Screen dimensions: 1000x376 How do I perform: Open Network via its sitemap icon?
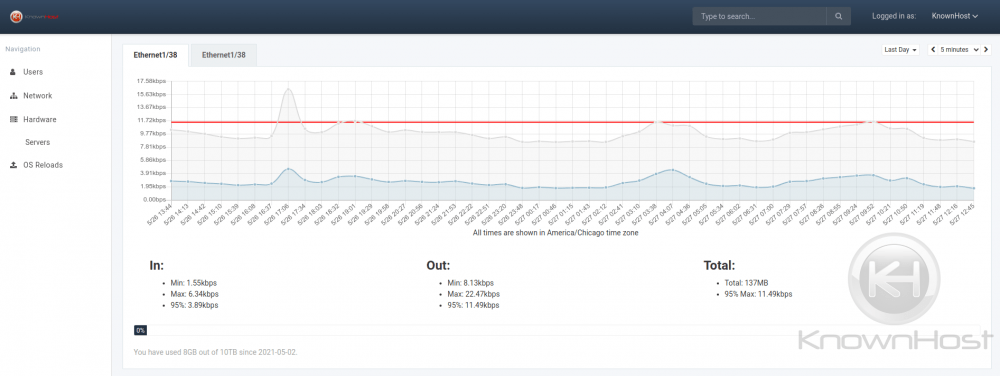(13, 96)
